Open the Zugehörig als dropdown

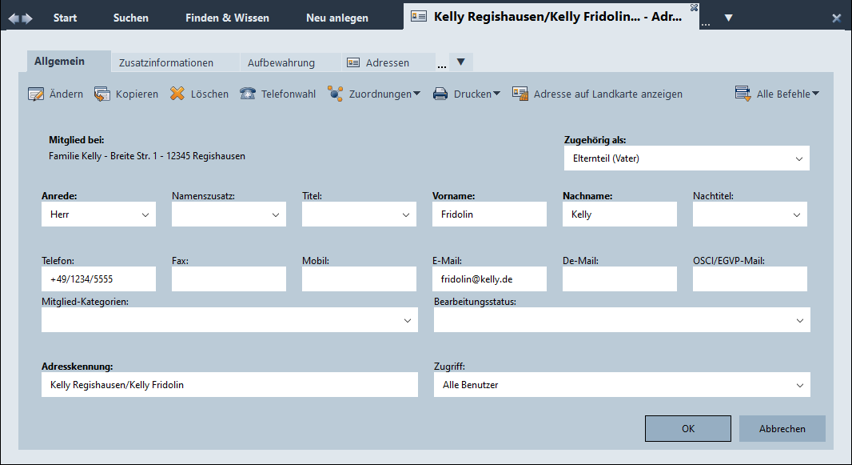click(799, 159)
